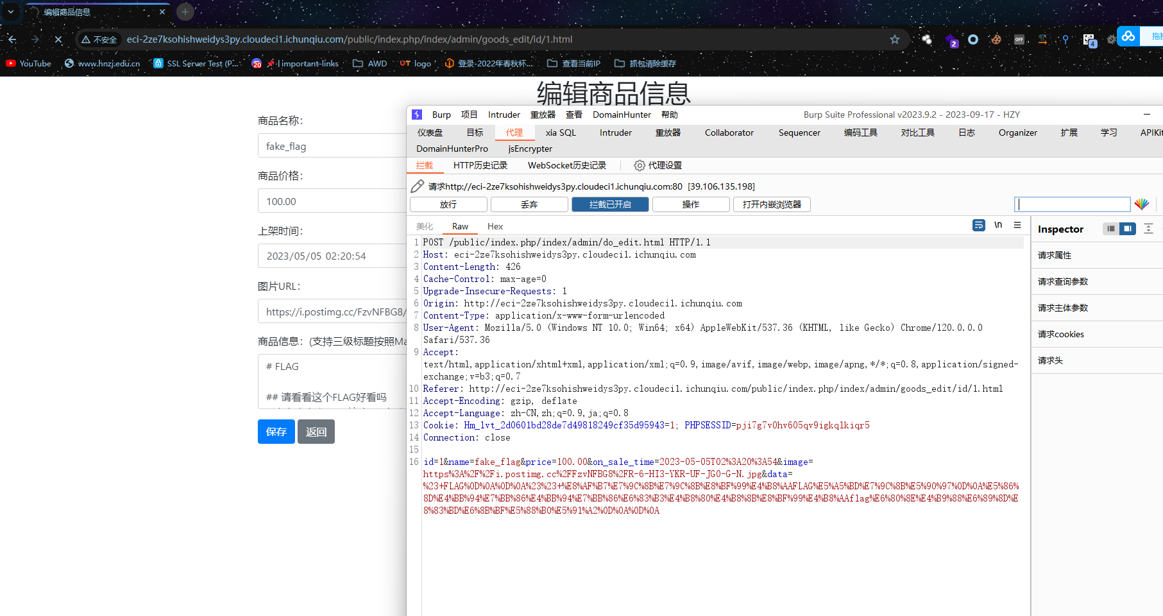The image size is (1163, 616).
Task: Click the browser back arrow
Action: click(x=13, y=39)
